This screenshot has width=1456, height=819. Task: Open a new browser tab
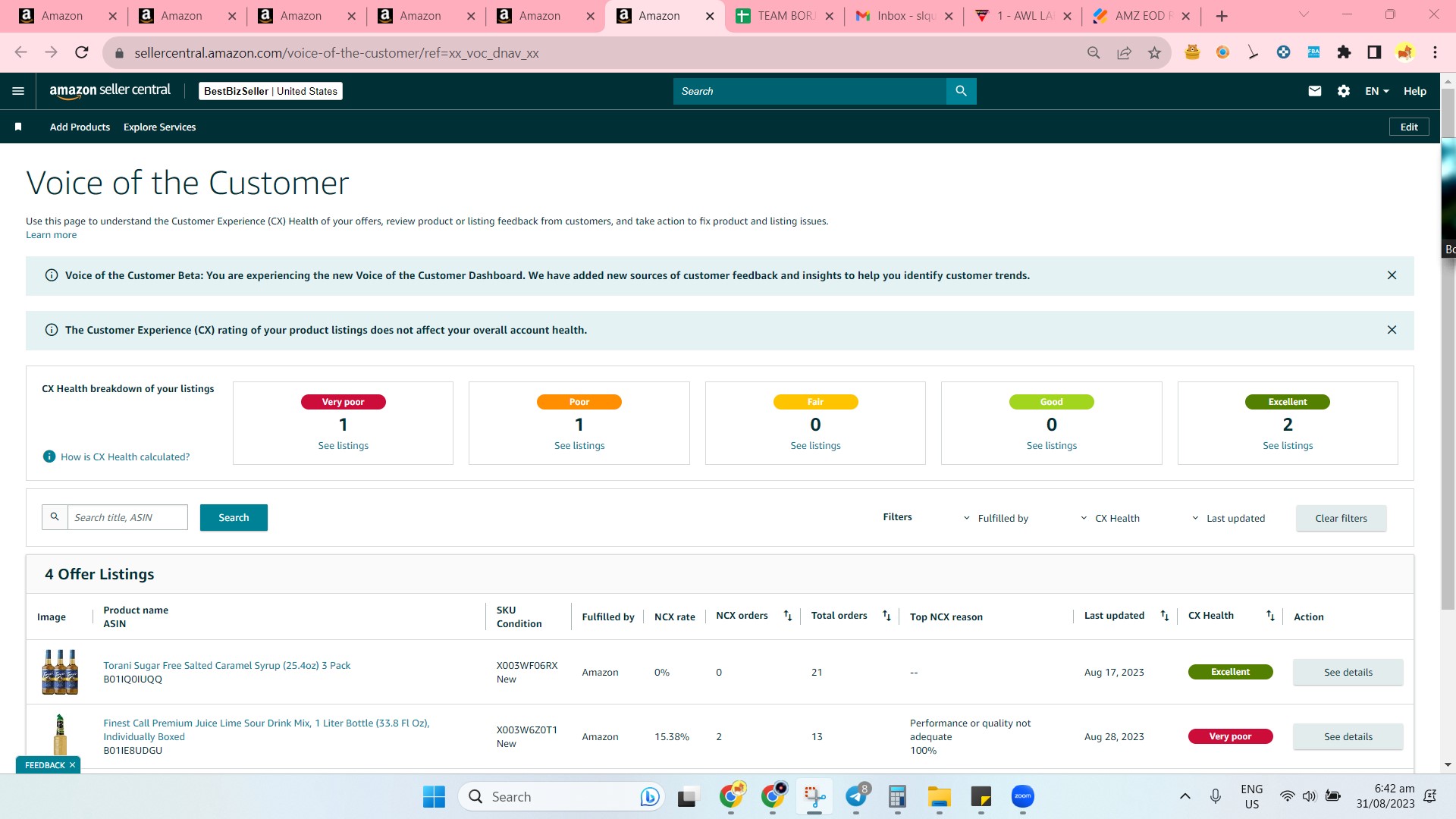(x=1222, y=16)
